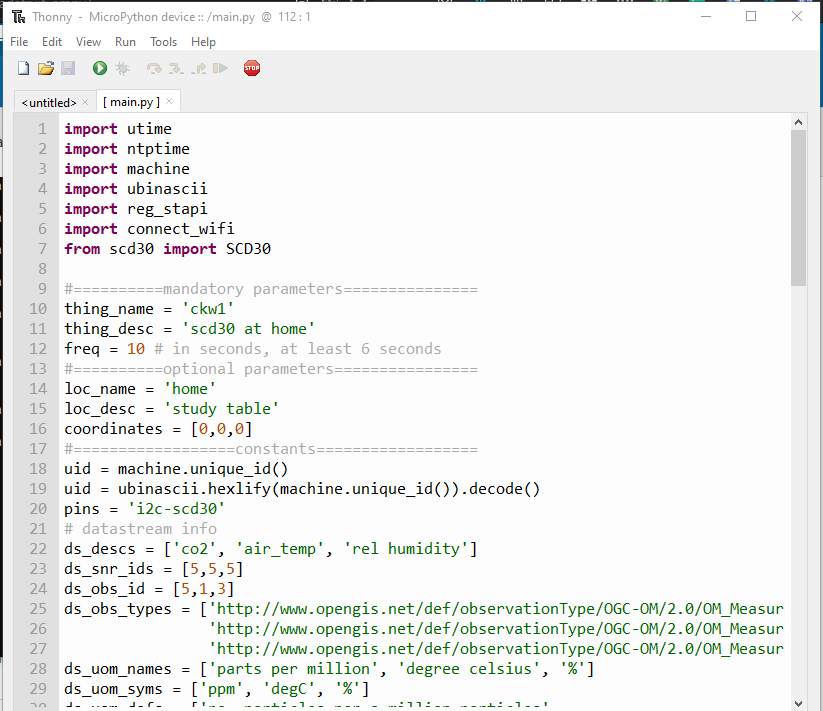Start debugging with the bug icon
The image size is (823, 711).
click(122, 68)
